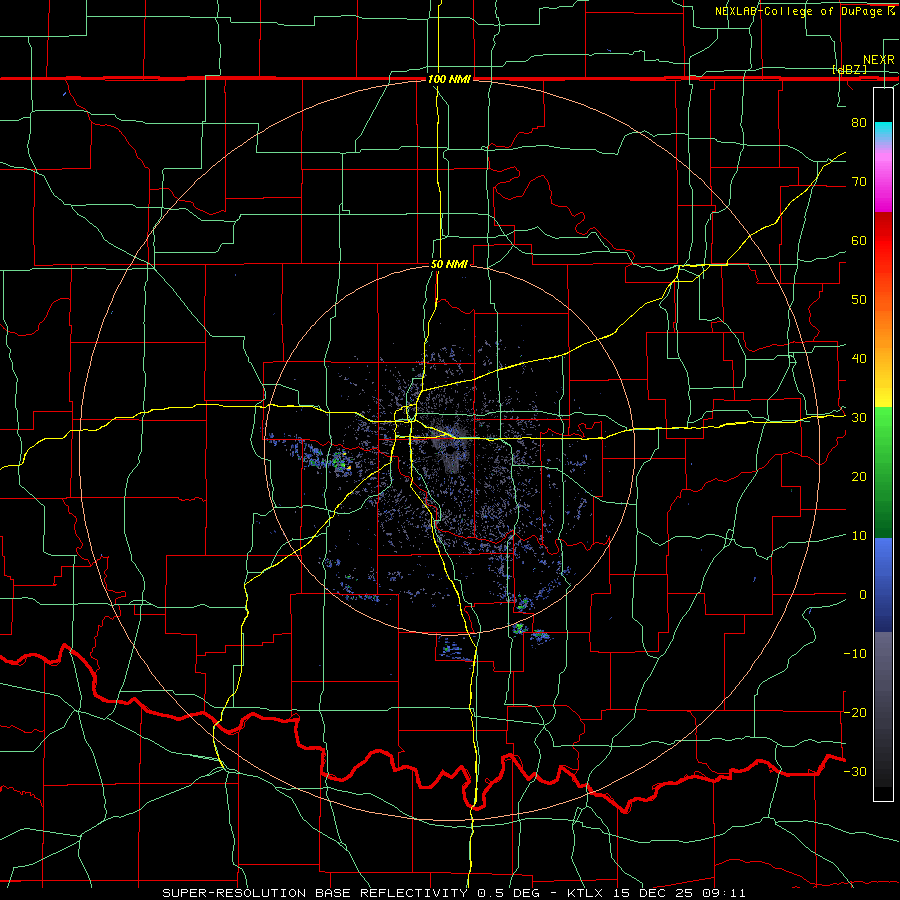Click the [dBZ] units label
The width and height of the screenshot is (900, 900).
pos(850,70)
